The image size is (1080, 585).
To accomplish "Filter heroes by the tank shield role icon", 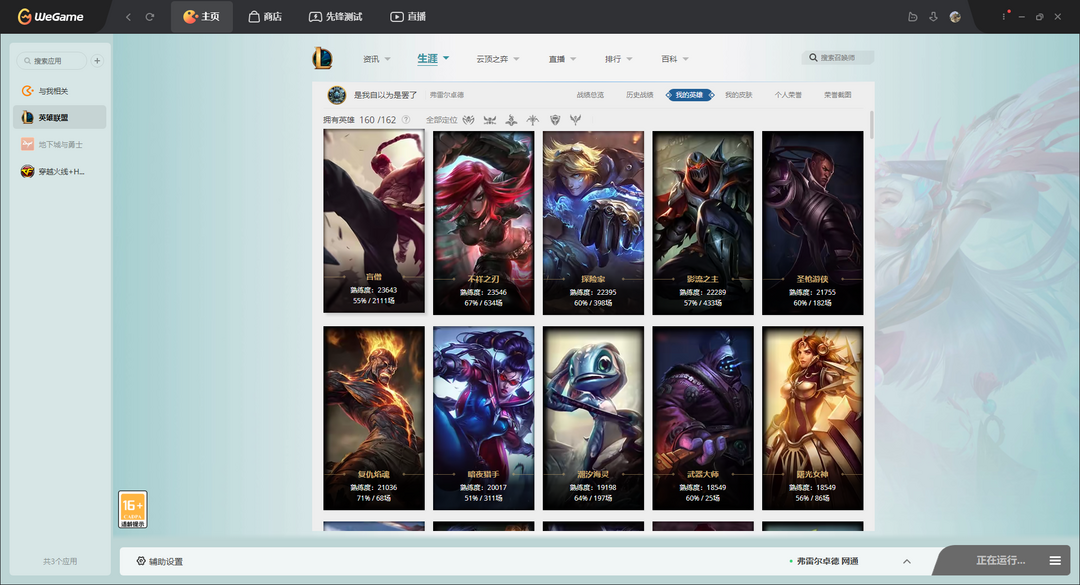I will tap(554, 119).
